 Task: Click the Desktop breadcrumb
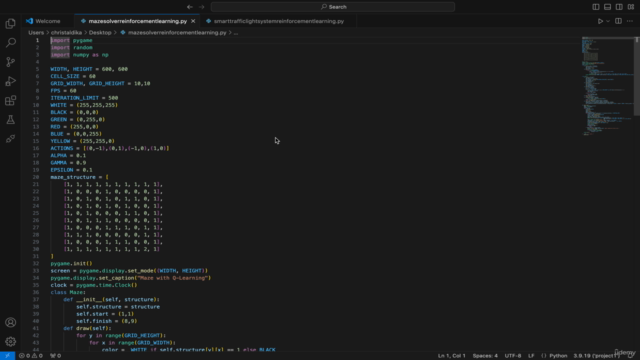point(100,33)
